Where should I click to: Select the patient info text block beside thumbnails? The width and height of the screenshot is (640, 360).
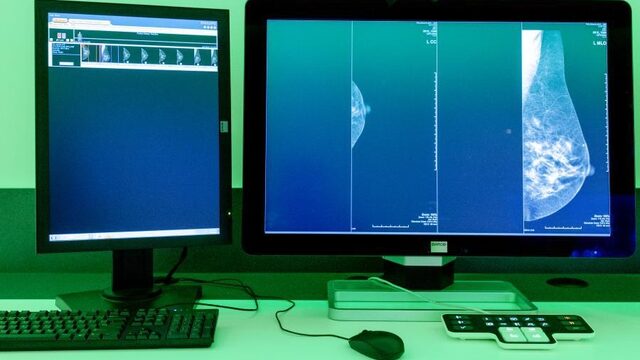pyautogui.click(x=64, y=49)
